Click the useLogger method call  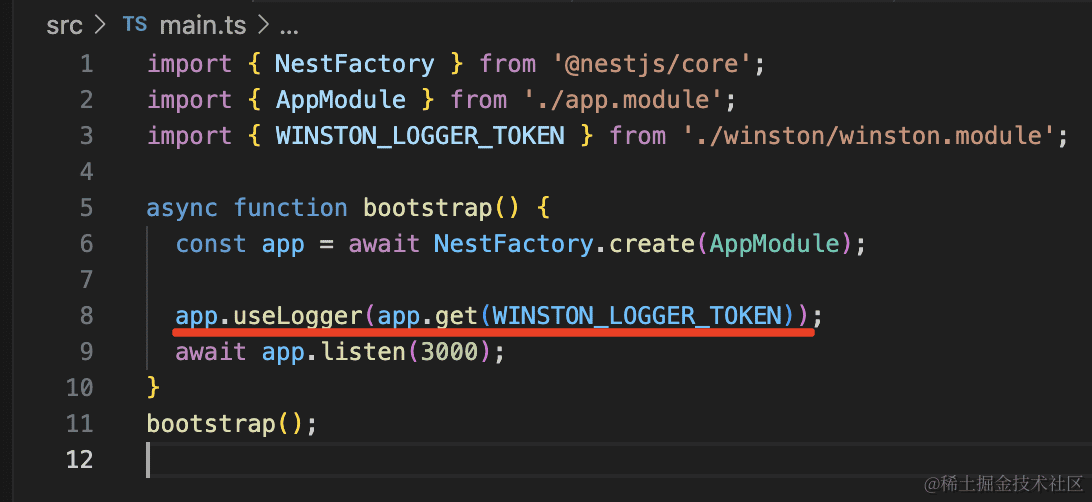click(x=296, y=316)
